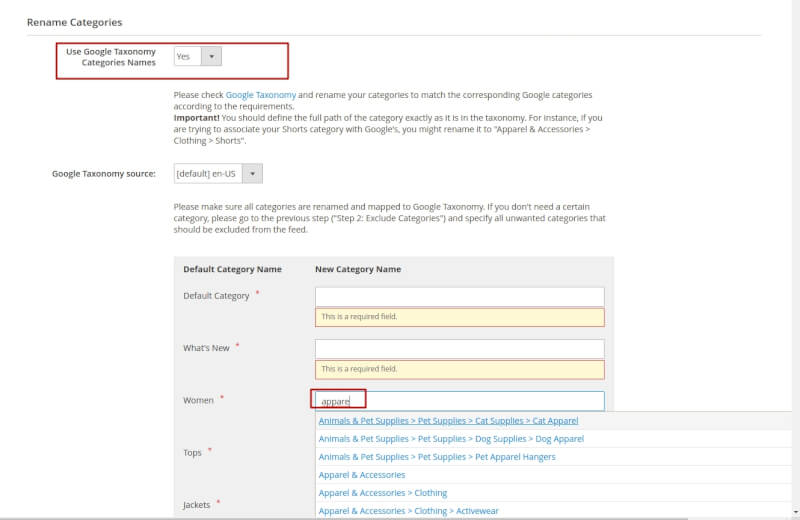The height and width of the screenshot is (520, 800).
Task: Click the Jackets category row label
Action: [x=197, y=505]
